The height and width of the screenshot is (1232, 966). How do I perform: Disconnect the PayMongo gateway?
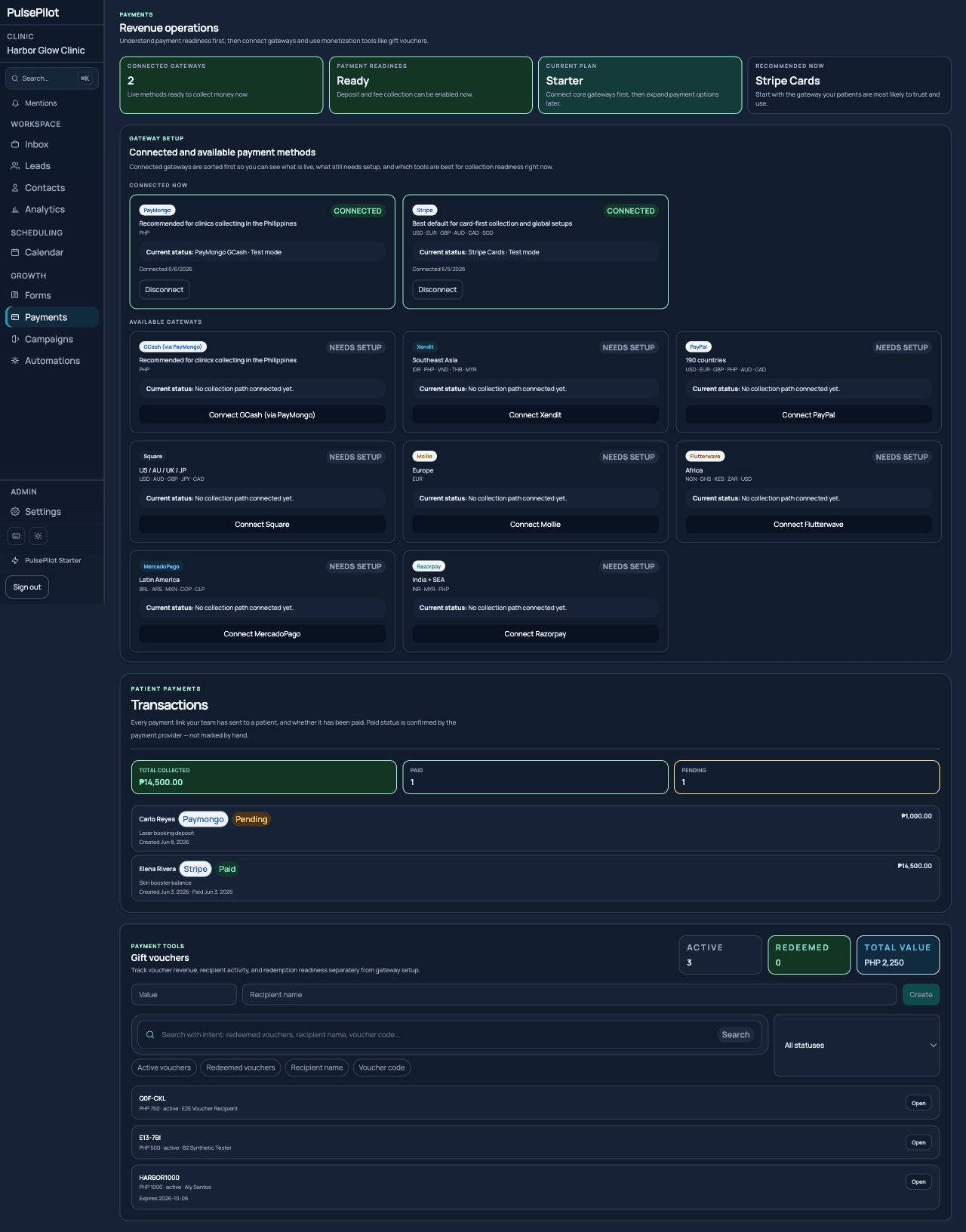pyautogui.click(x=164, y=290)
